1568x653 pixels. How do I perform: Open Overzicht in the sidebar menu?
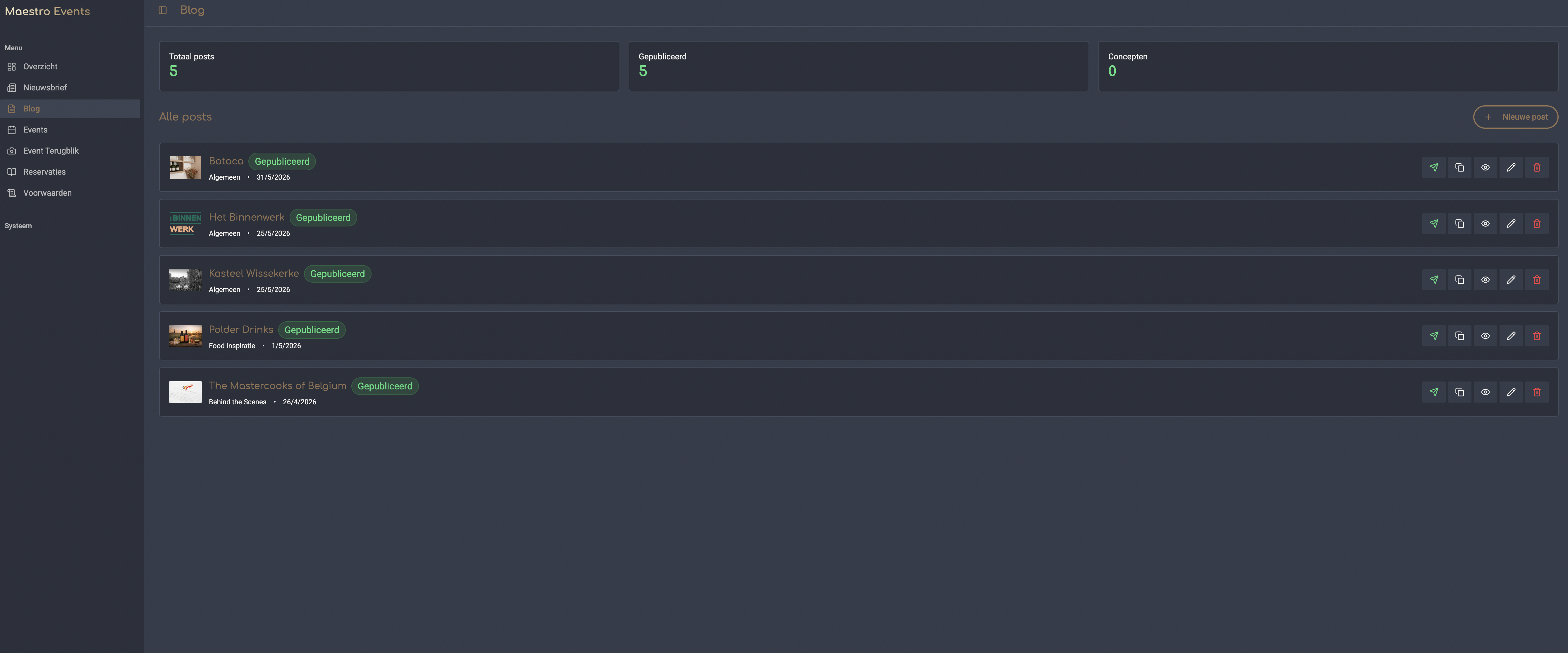coord(70,66)
